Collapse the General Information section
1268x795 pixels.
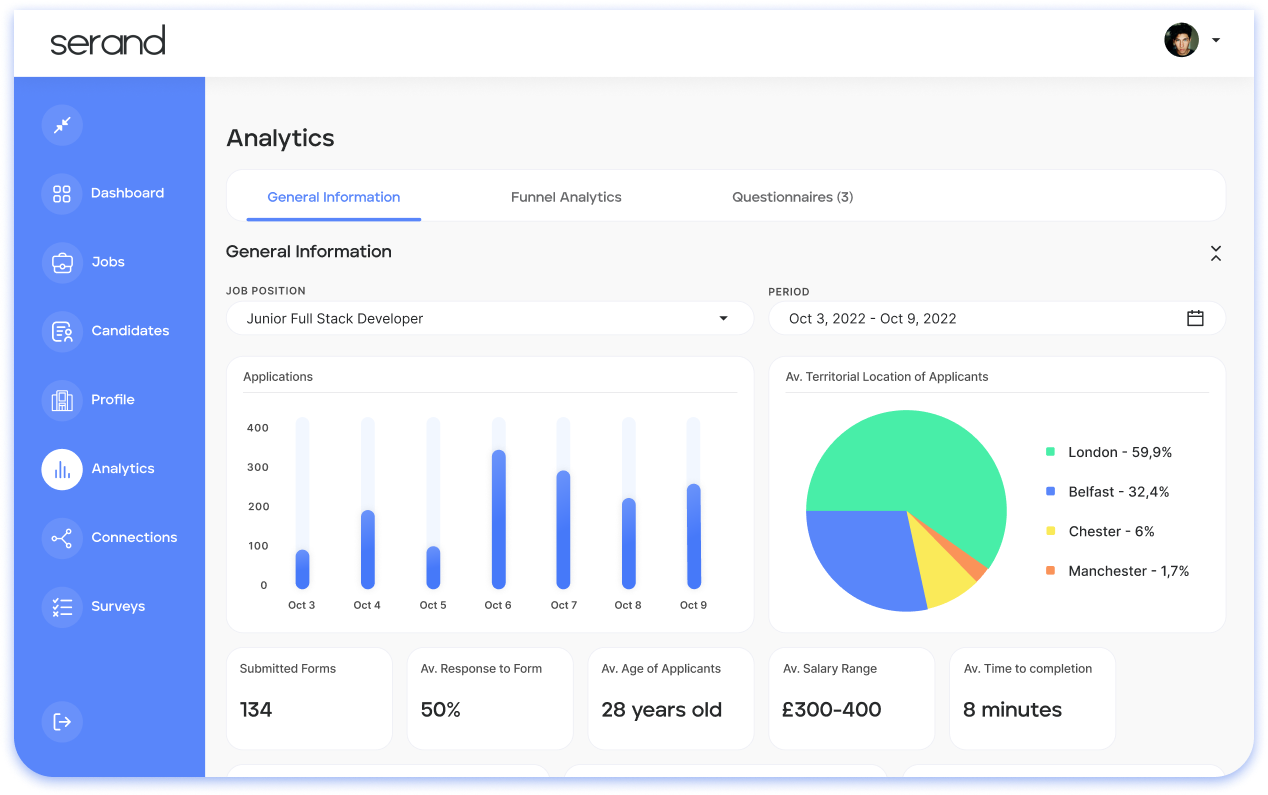1215,253
